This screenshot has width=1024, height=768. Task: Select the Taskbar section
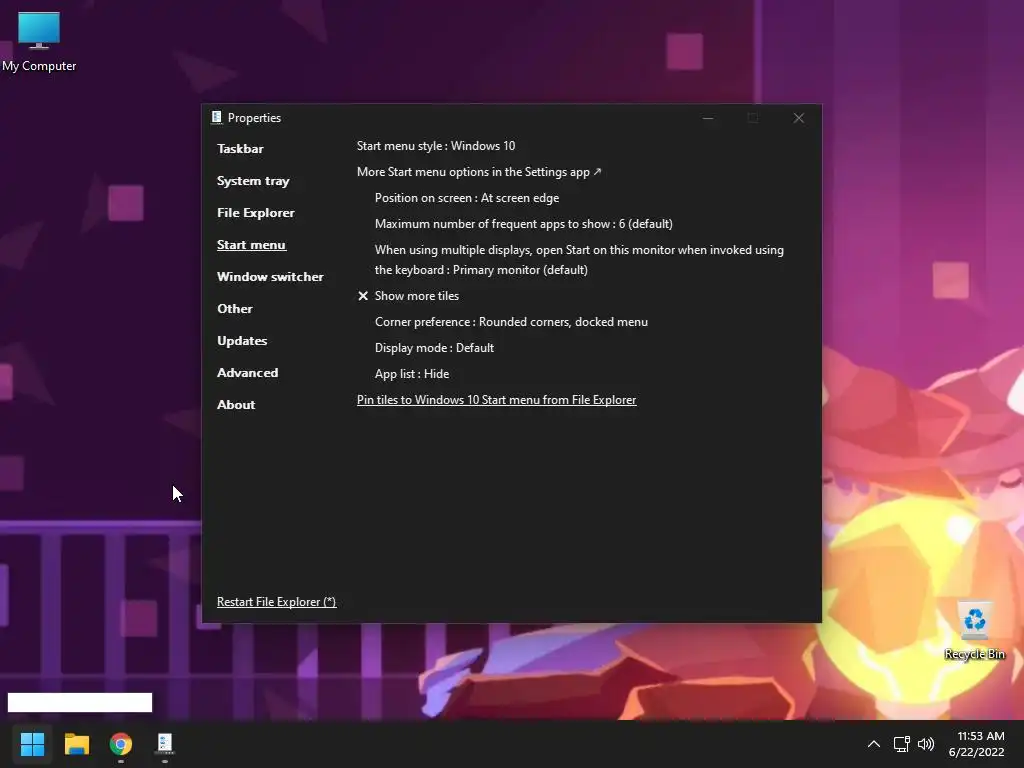[240, 149]
